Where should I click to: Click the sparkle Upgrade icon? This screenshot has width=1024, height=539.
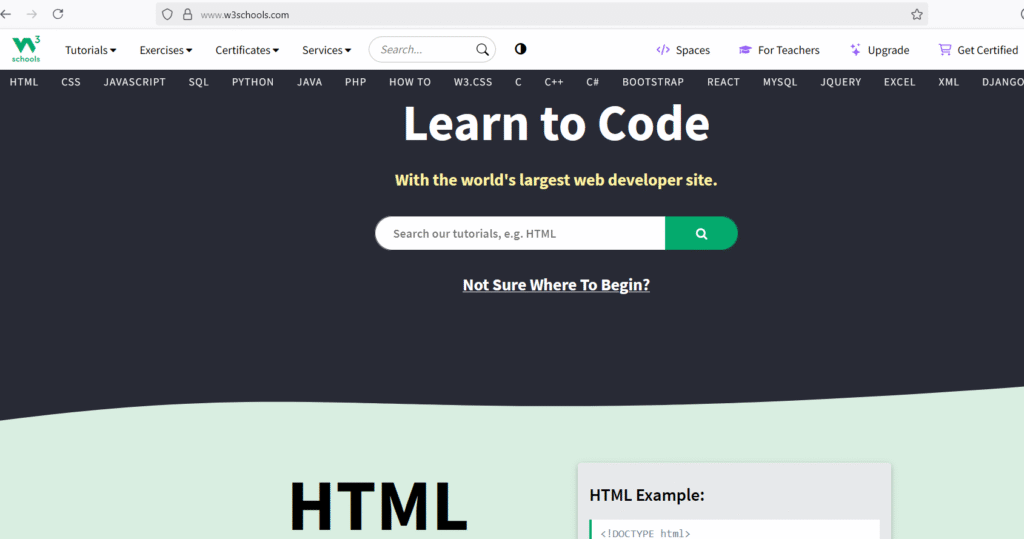[855, 50]
